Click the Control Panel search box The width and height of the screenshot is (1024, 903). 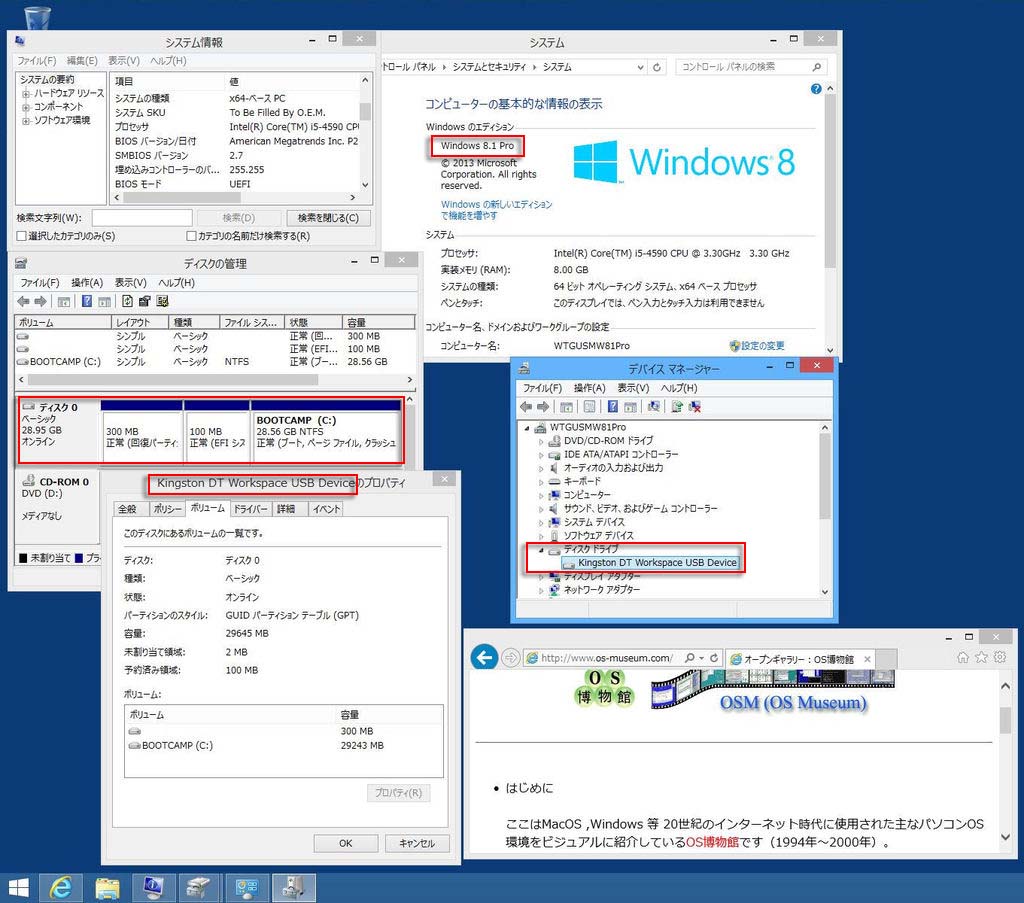tap(750, 67)
